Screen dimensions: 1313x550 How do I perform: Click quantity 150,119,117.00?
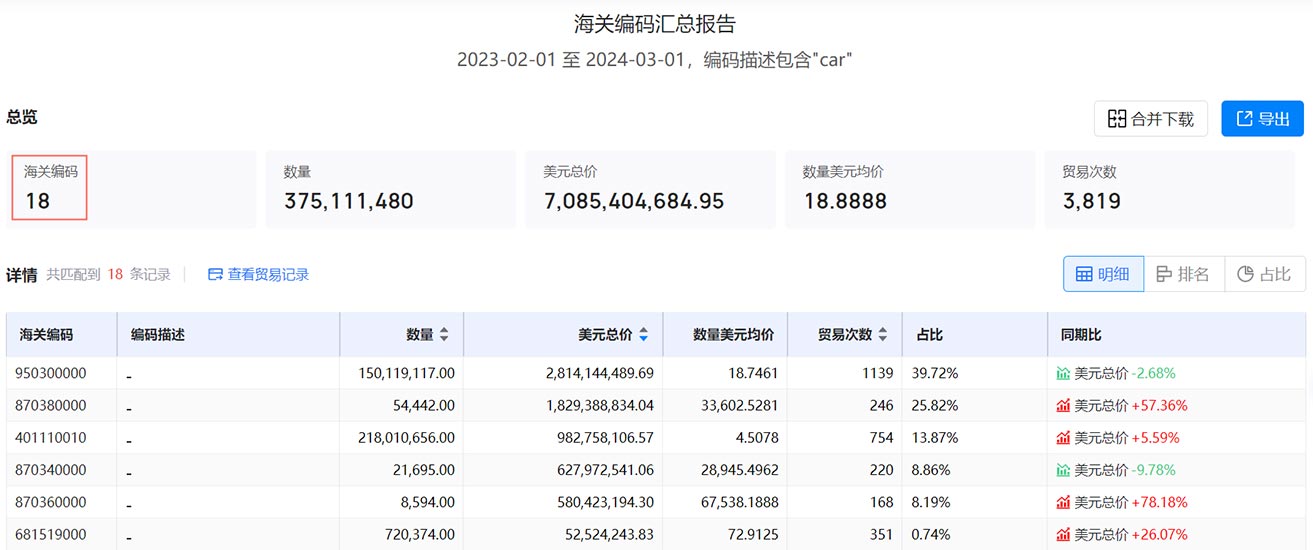406,373
